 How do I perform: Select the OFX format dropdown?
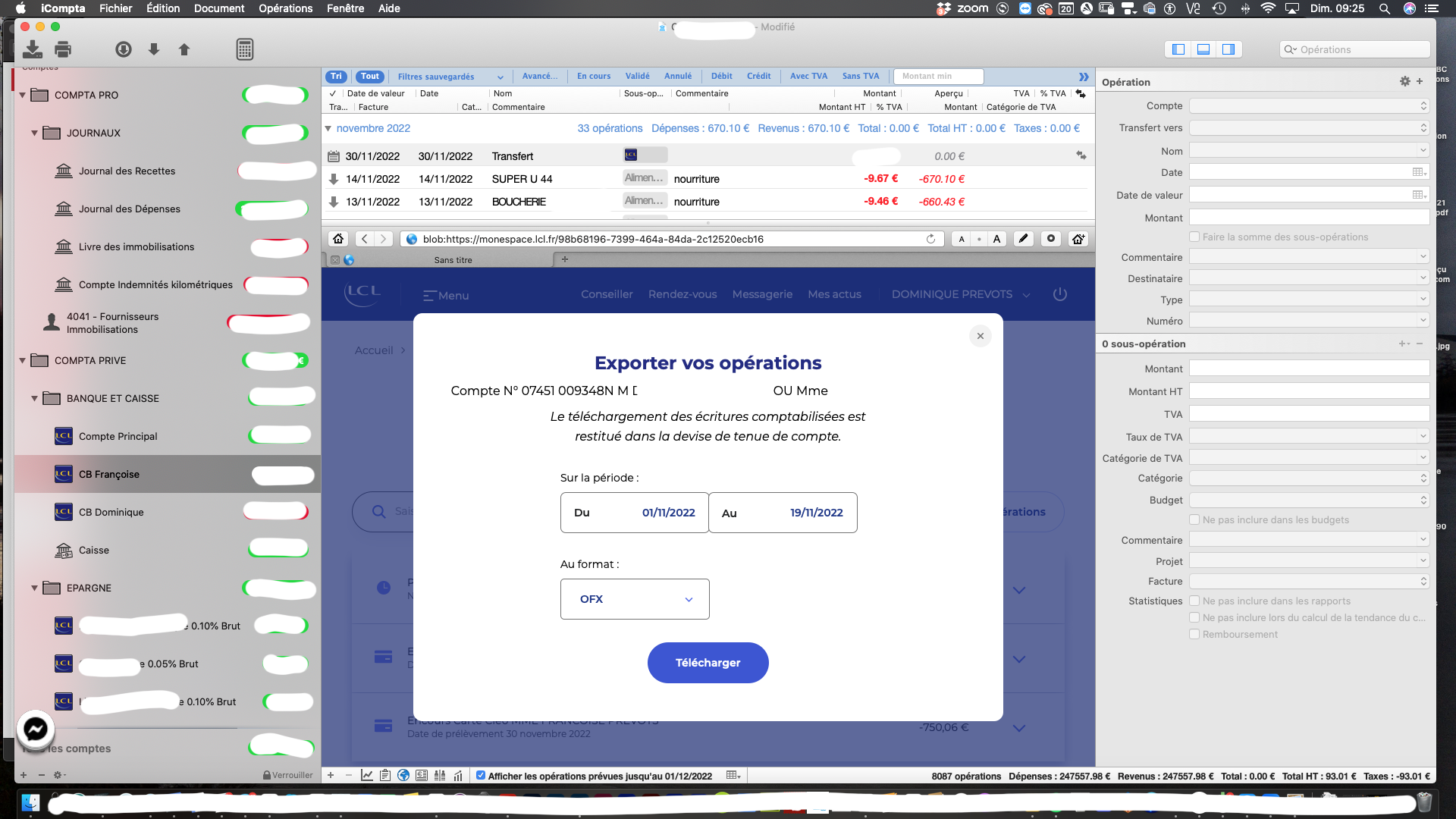click(634, 598)
